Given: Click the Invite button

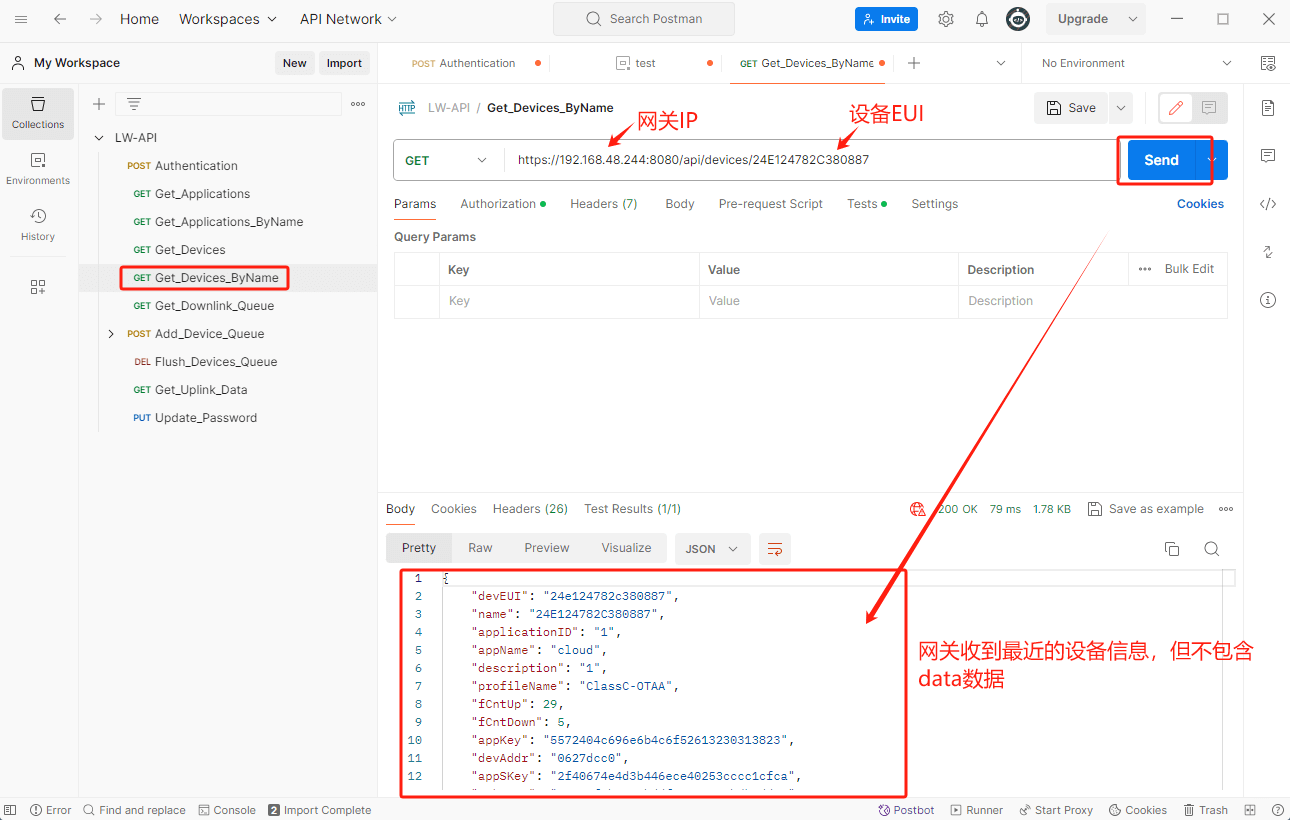Looking at the screenshot, I should pos(886,19).
